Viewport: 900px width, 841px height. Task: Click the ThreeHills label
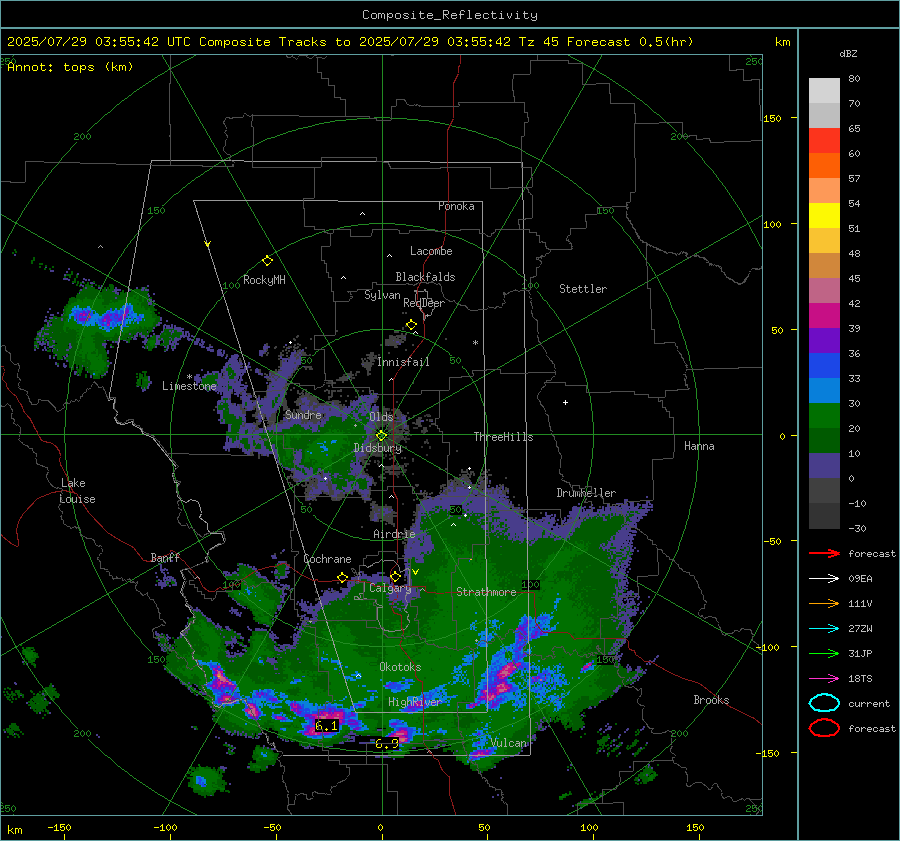click(x=503, y=437)
